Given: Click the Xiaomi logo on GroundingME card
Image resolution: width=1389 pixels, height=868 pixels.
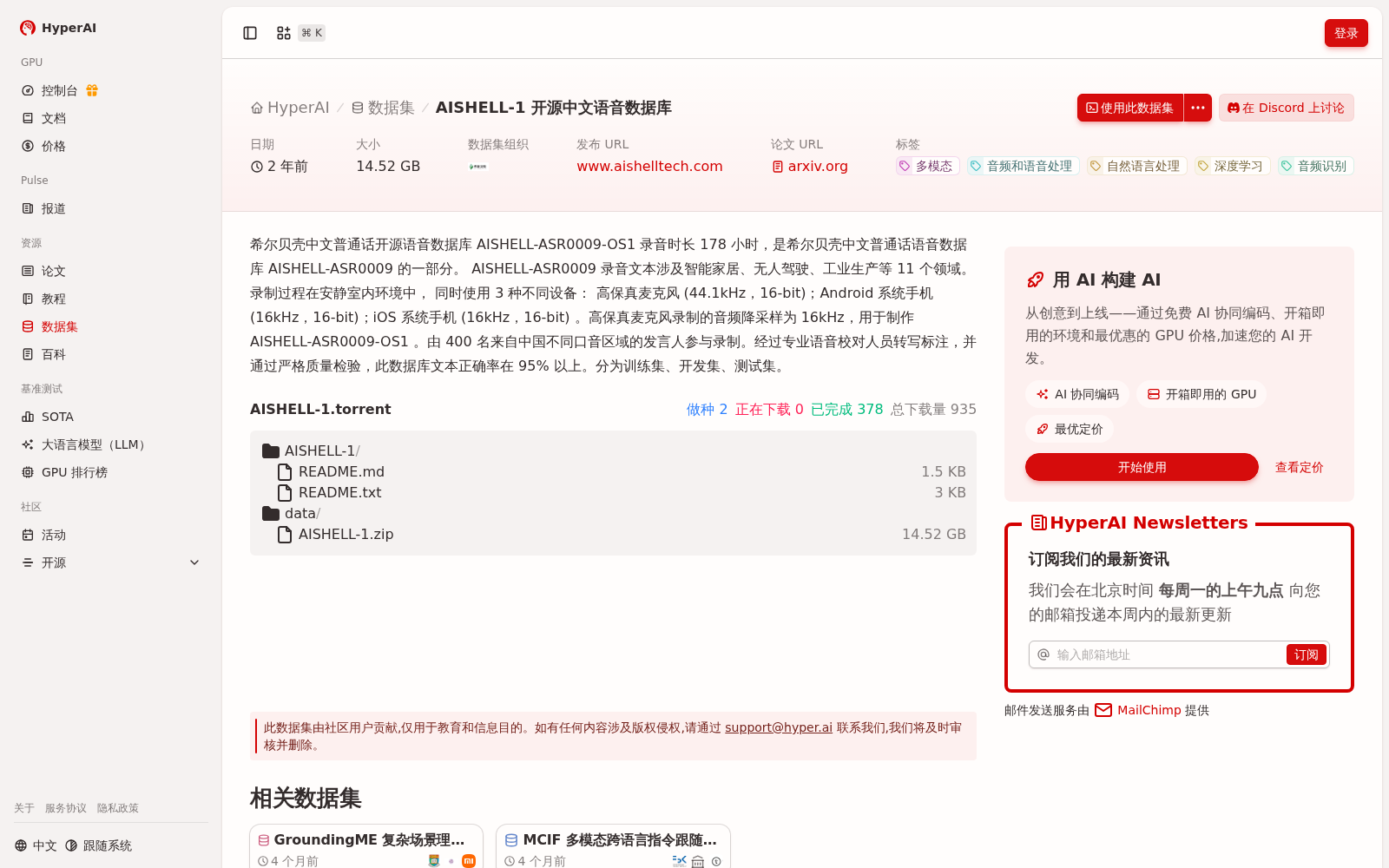Looking at the screenshot, I should click(469, 861).
